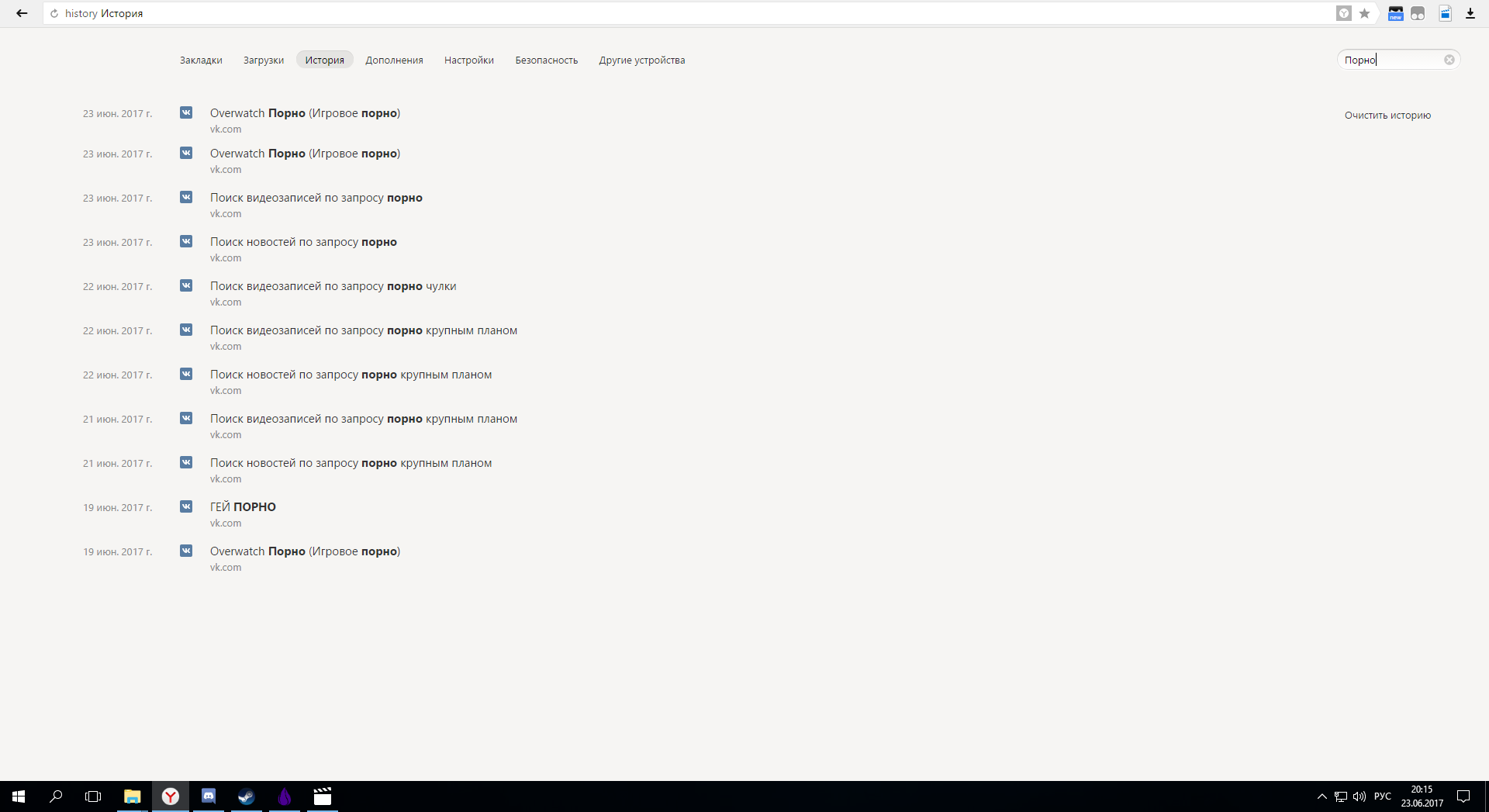Click the date beside the 'чулки' entry
1489x812 pixels.
[x=118, y=287]
